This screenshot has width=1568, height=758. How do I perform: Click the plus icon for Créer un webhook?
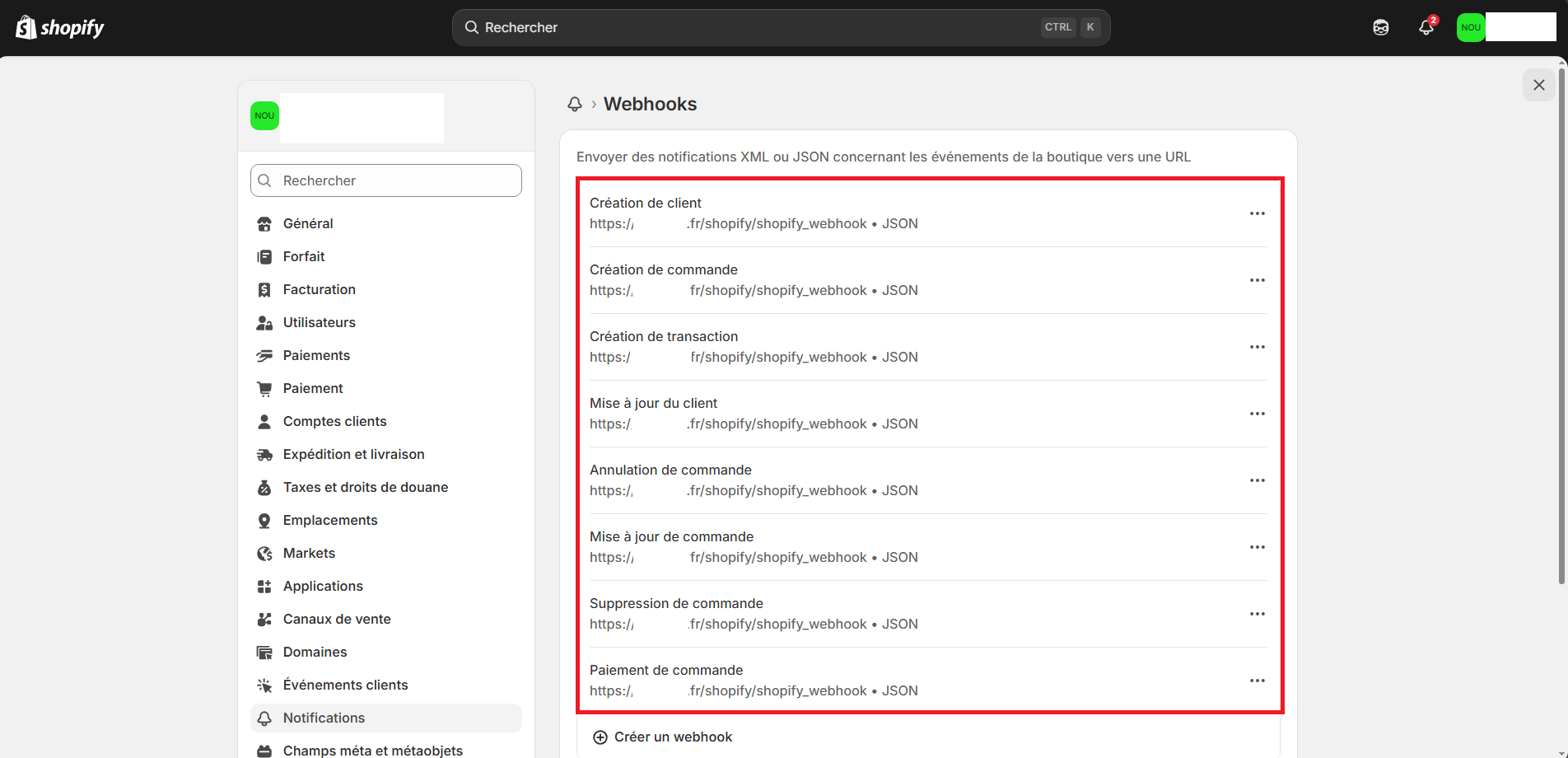pyautogui.click(x=600, y=737)
